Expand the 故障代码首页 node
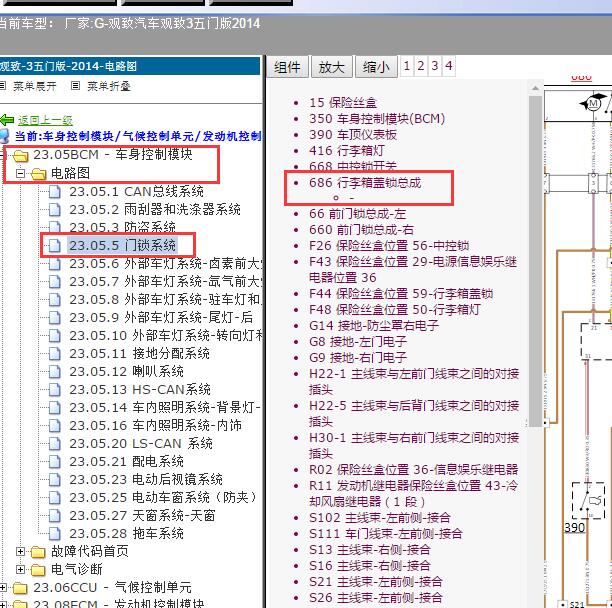Screen dimensions: 612x608 point(20,551)
